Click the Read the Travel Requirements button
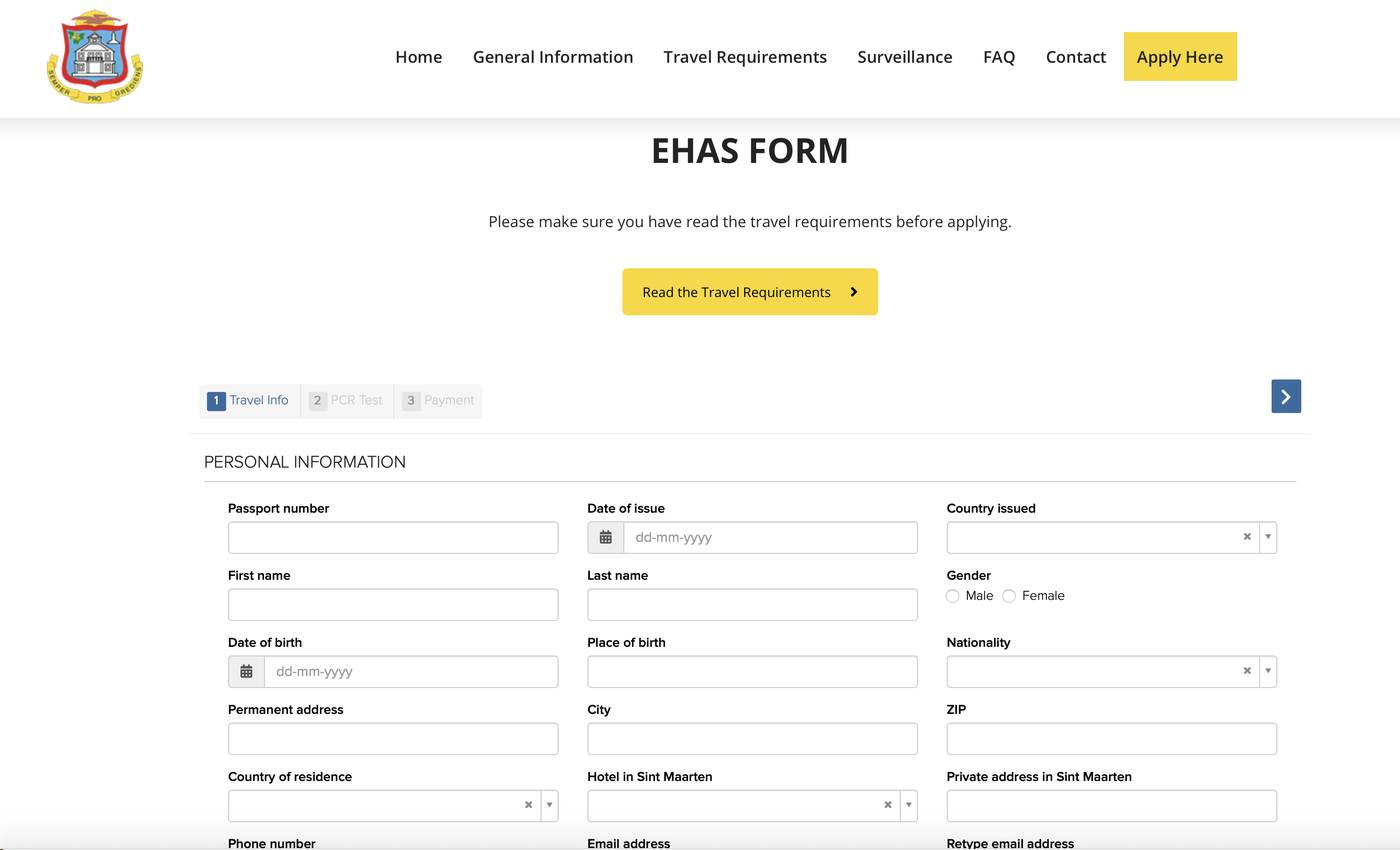 (750, 292)
